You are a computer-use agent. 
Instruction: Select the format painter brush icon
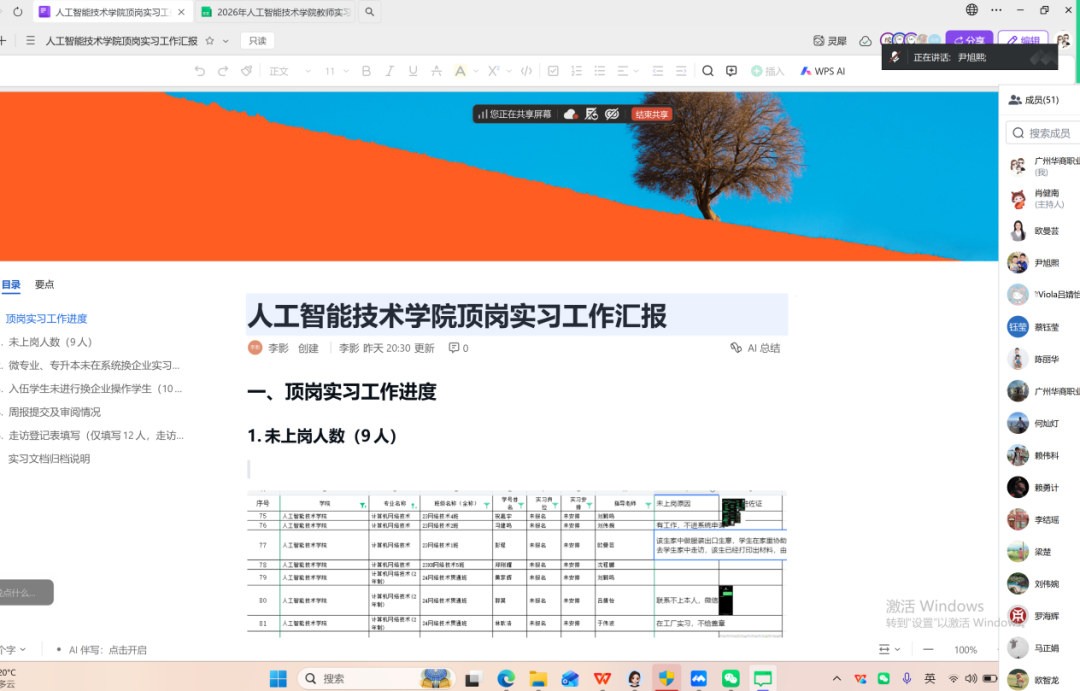click(247, 71)
